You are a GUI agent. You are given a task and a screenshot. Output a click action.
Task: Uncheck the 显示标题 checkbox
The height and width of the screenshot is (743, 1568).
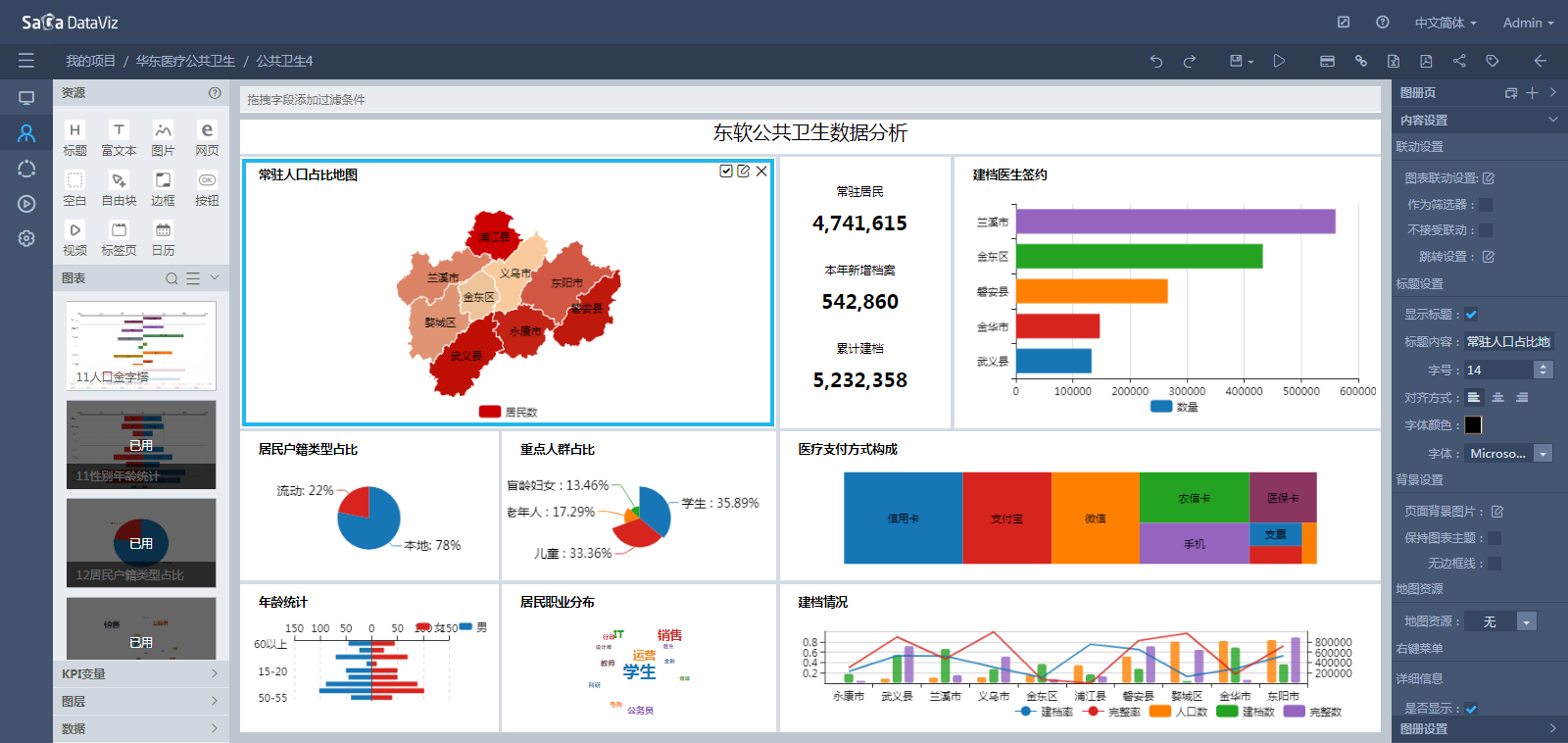click(1471, 315)
